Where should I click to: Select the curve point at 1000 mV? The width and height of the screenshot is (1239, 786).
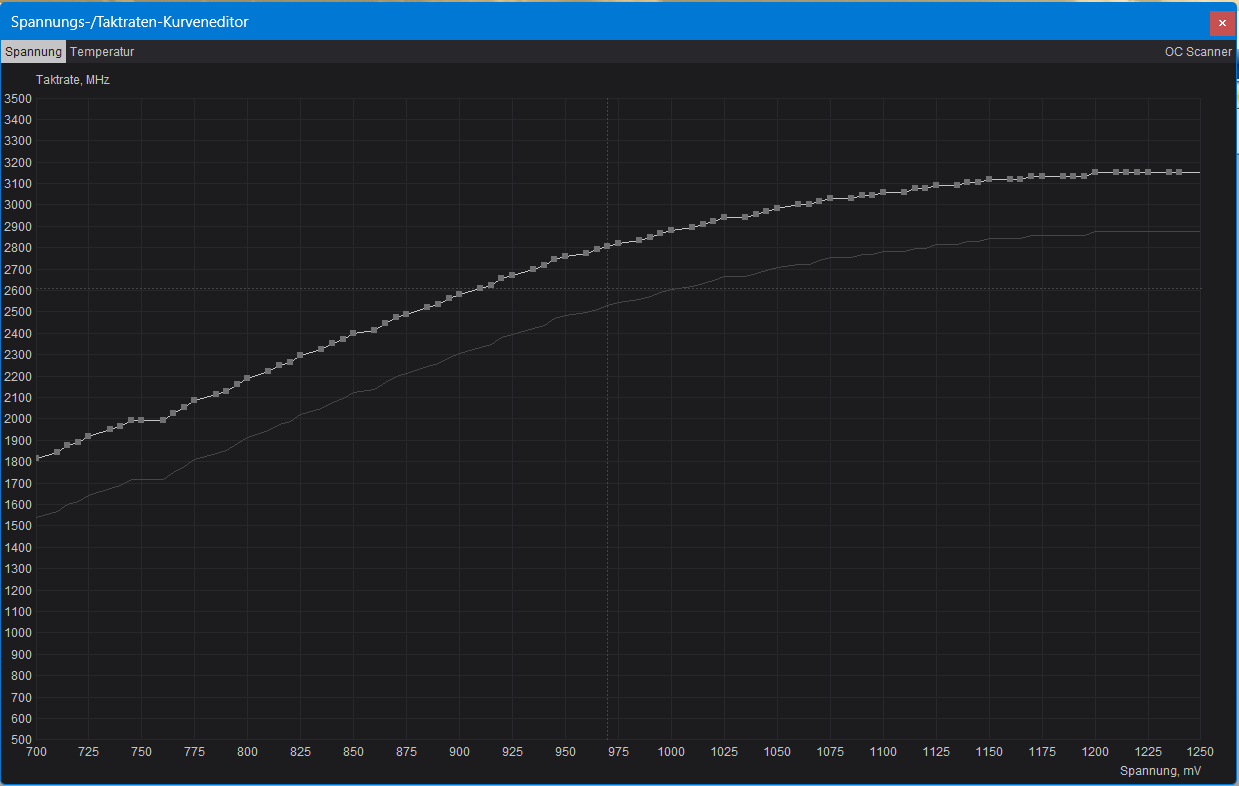(x=671, y=230)
